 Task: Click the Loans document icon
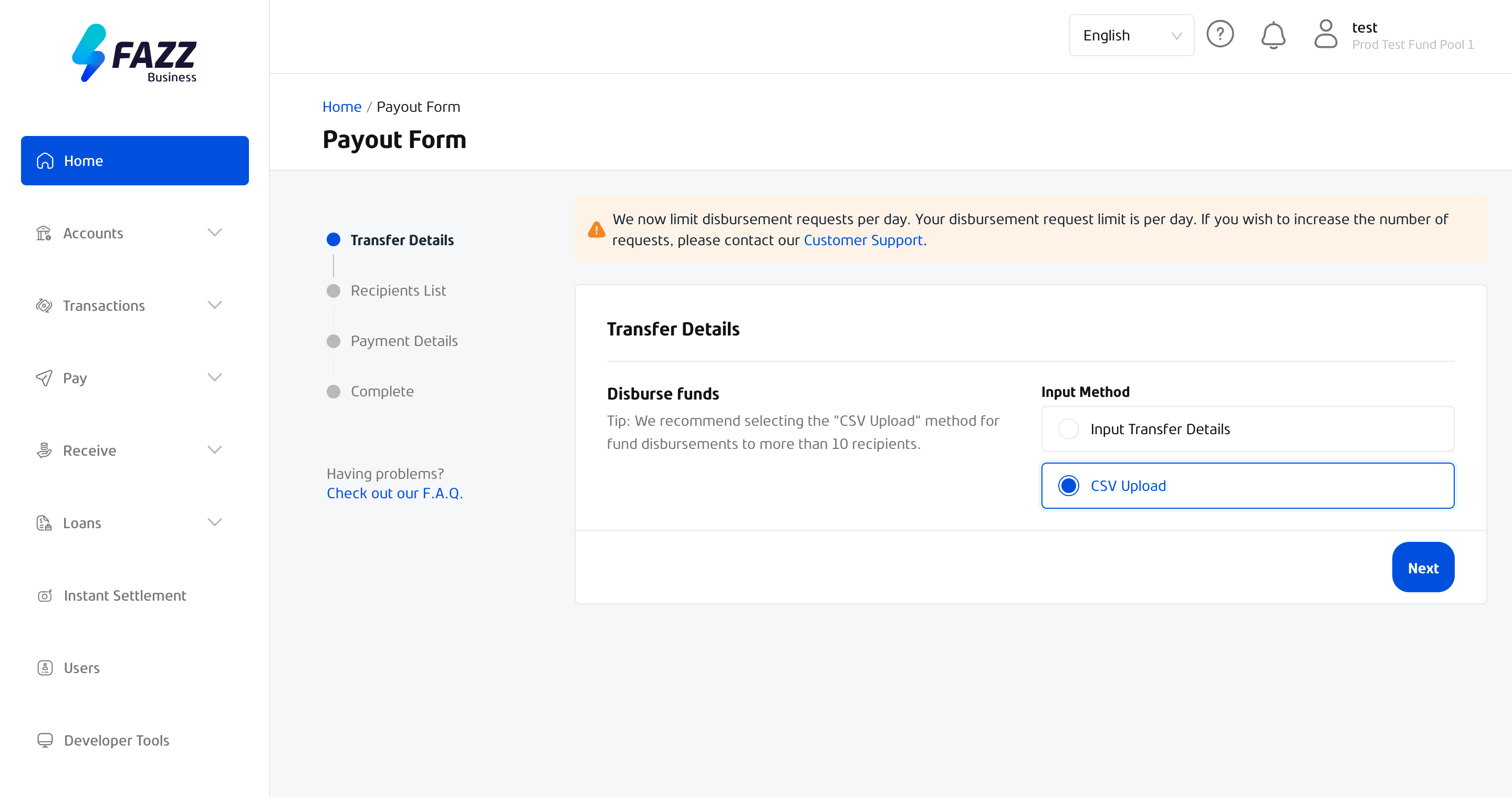click(x=44, y=522)
